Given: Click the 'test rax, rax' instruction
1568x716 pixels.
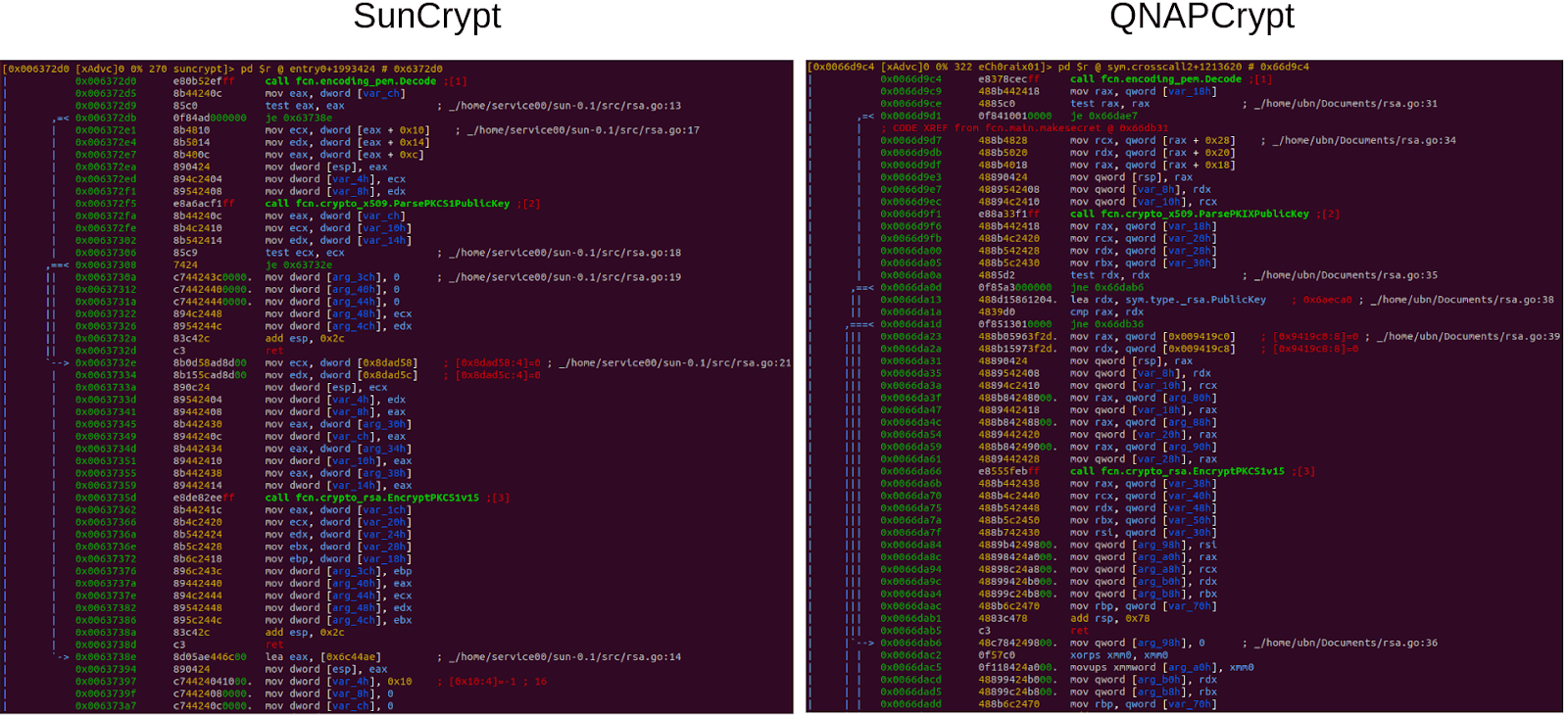Looking at the screenshot, I should 1110,104.
